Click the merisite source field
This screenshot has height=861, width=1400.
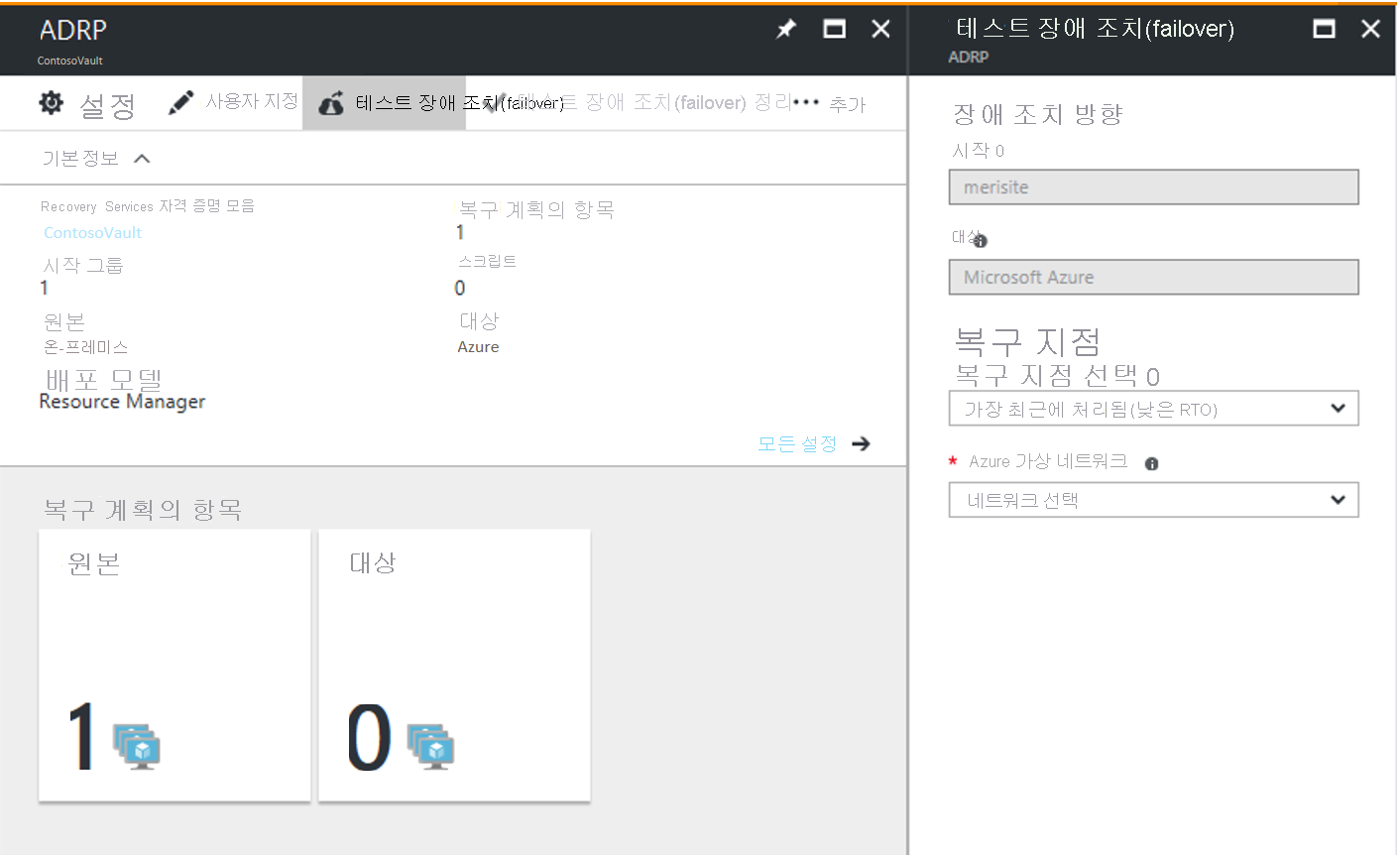click(1153, 187)
